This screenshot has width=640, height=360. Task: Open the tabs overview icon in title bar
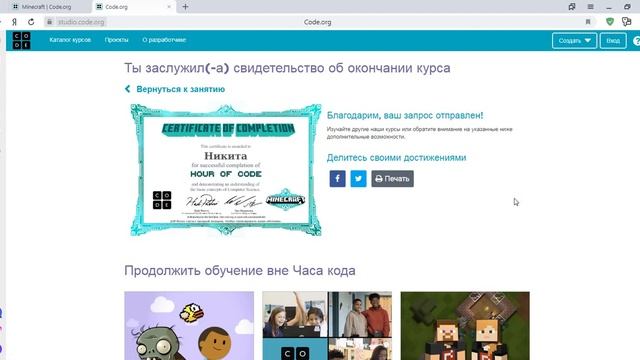(x=572, y=7)
